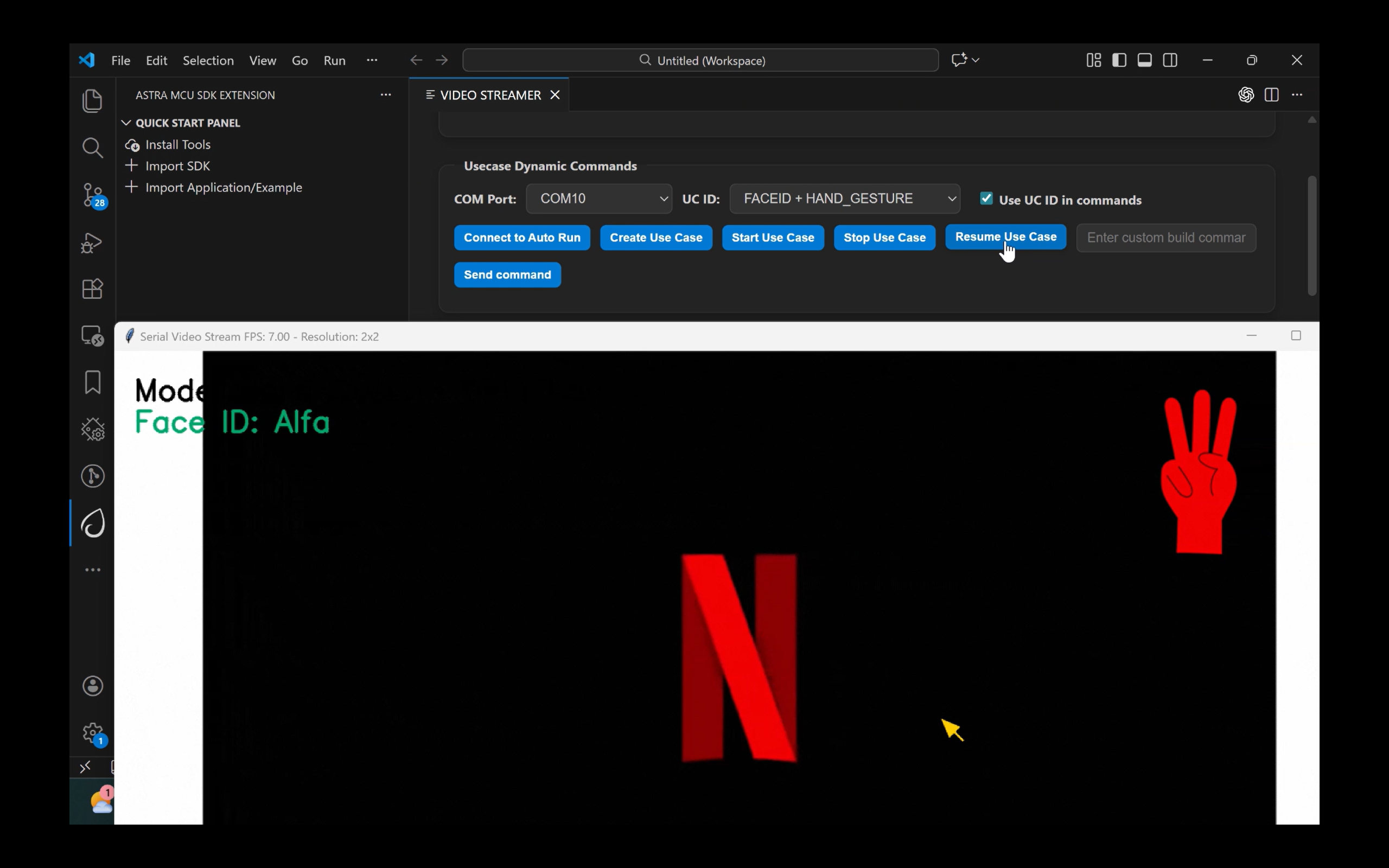Open the Go menu
This screenshot has width=1389, height=868.
click(300, 60)
